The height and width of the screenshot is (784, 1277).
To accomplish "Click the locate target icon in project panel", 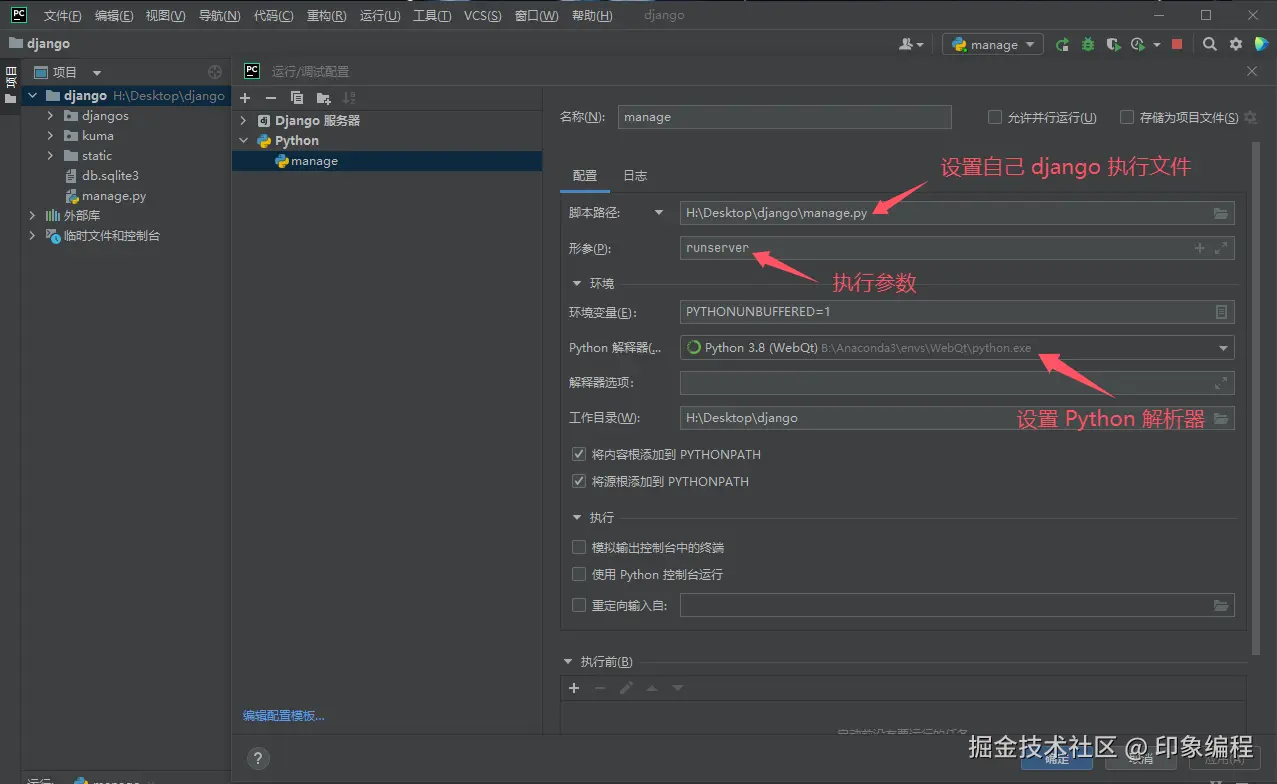I will point(214,72).
